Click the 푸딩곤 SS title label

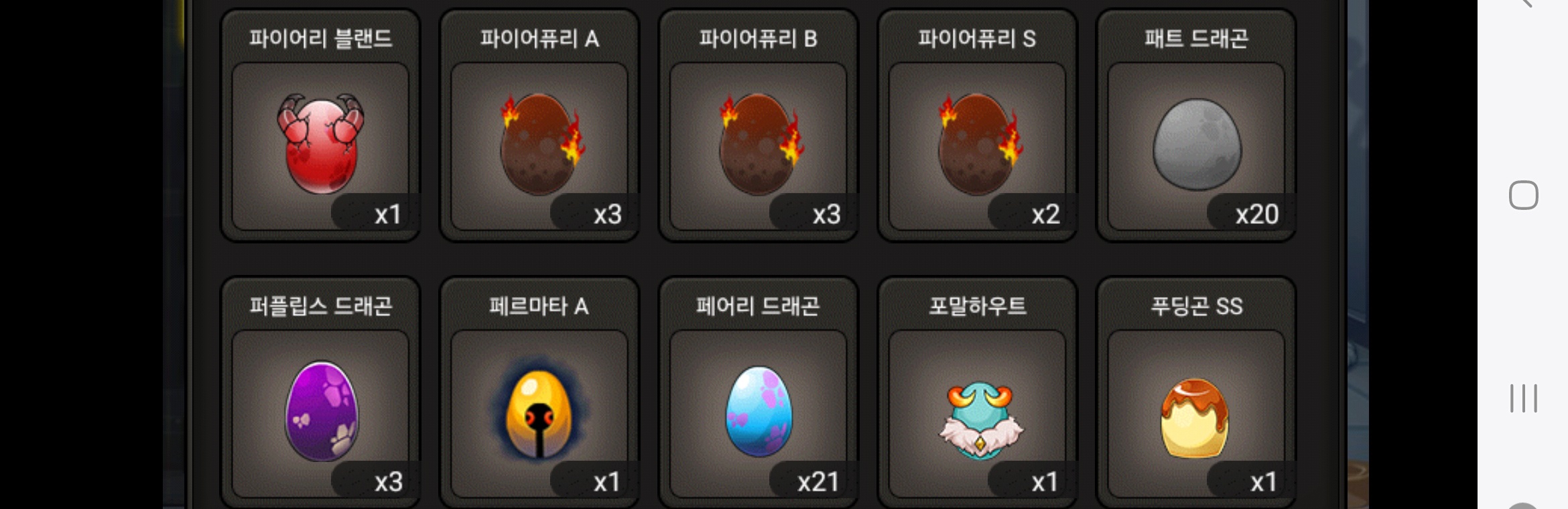(1197, 306)
